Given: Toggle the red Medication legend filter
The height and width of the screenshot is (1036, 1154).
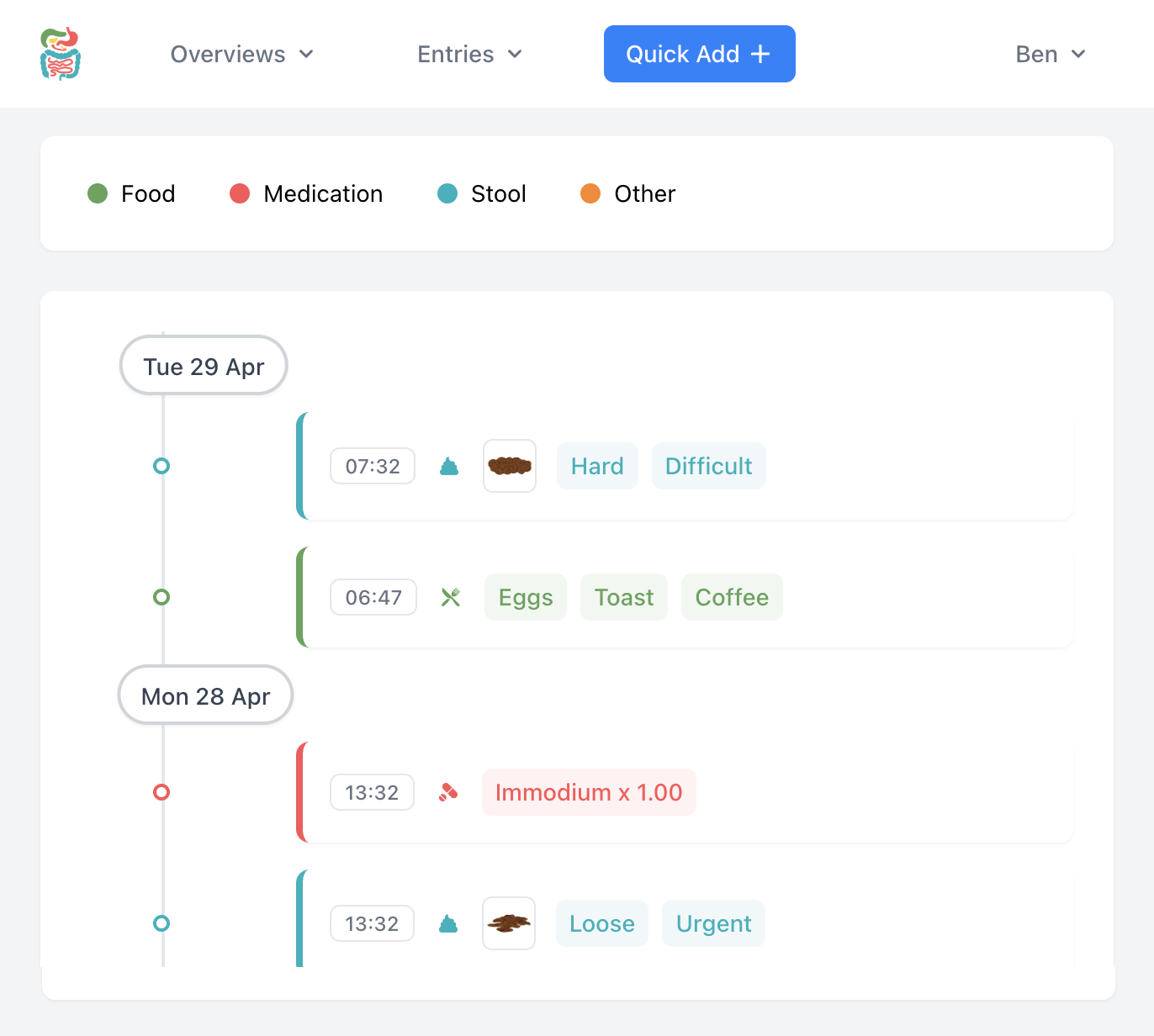Looking at the screenshot, I should (240, 193).
